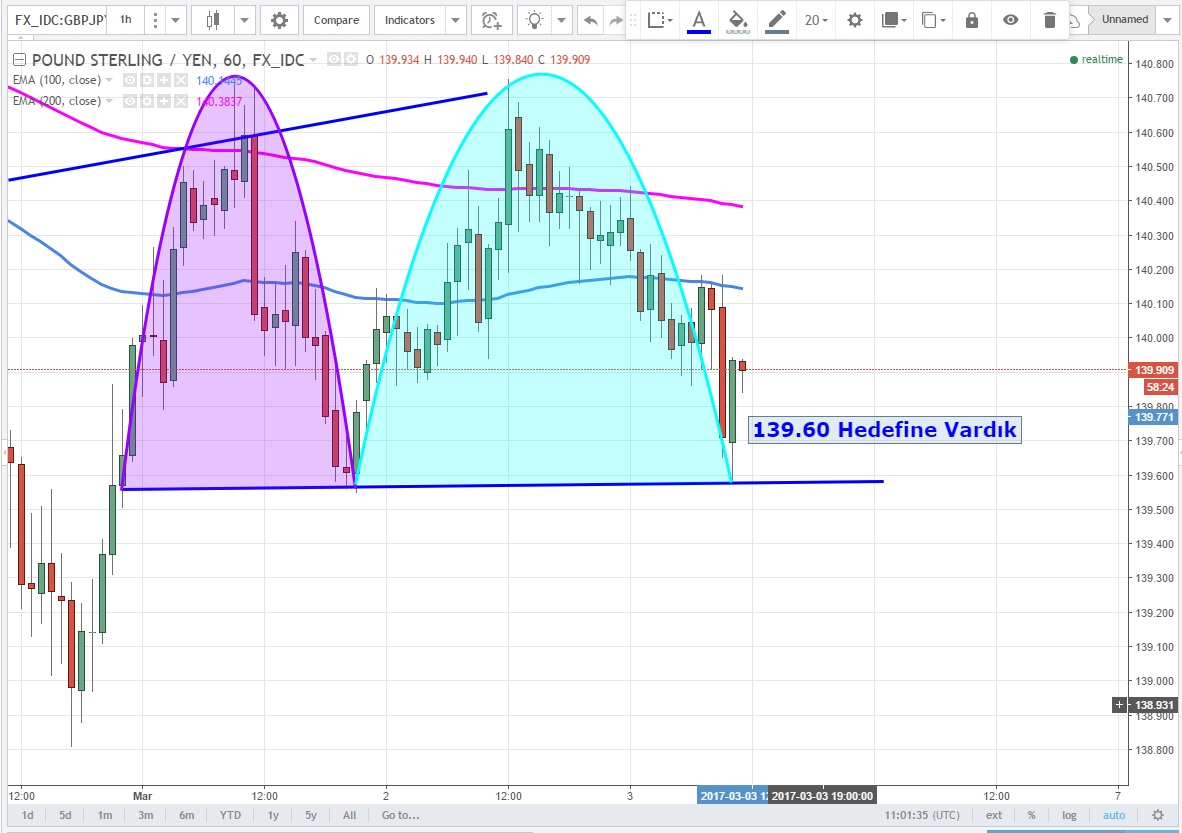Click the undo arrow
Viewport: 1182px width, 833px height.
tap(591, 20)
